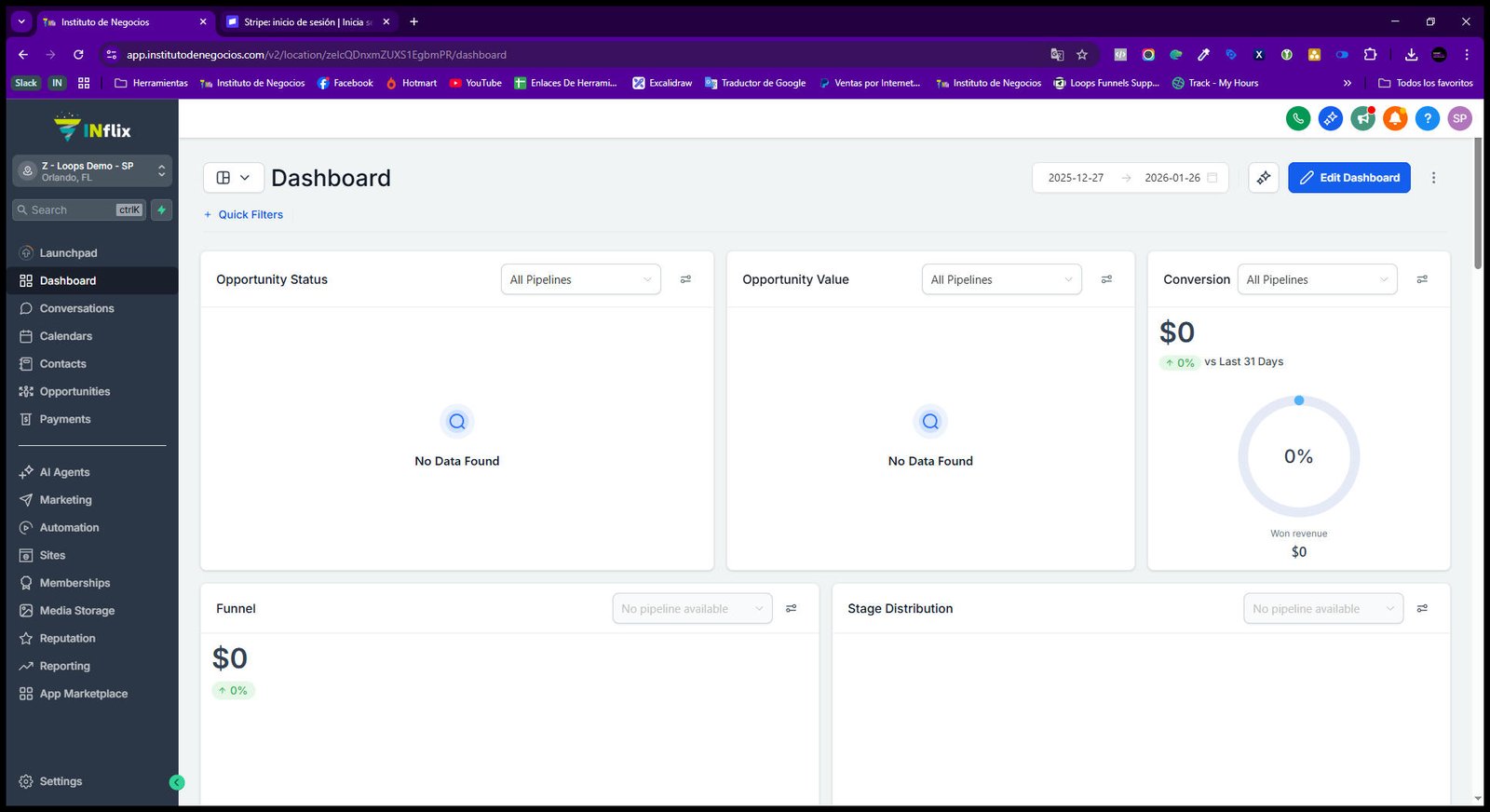Open Conversion widget filter settings icon
The height and width of the screenshot is (812, 1490).
coord(1422,279)
